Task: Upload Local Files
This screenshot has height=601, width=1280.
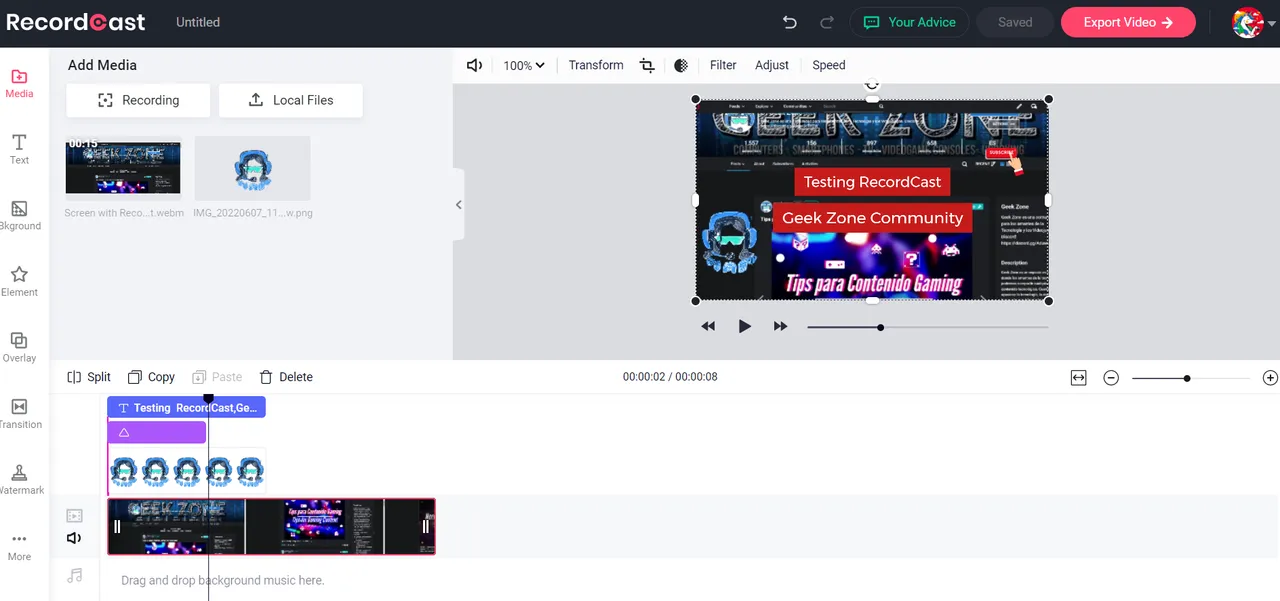Action: point(291,100)
